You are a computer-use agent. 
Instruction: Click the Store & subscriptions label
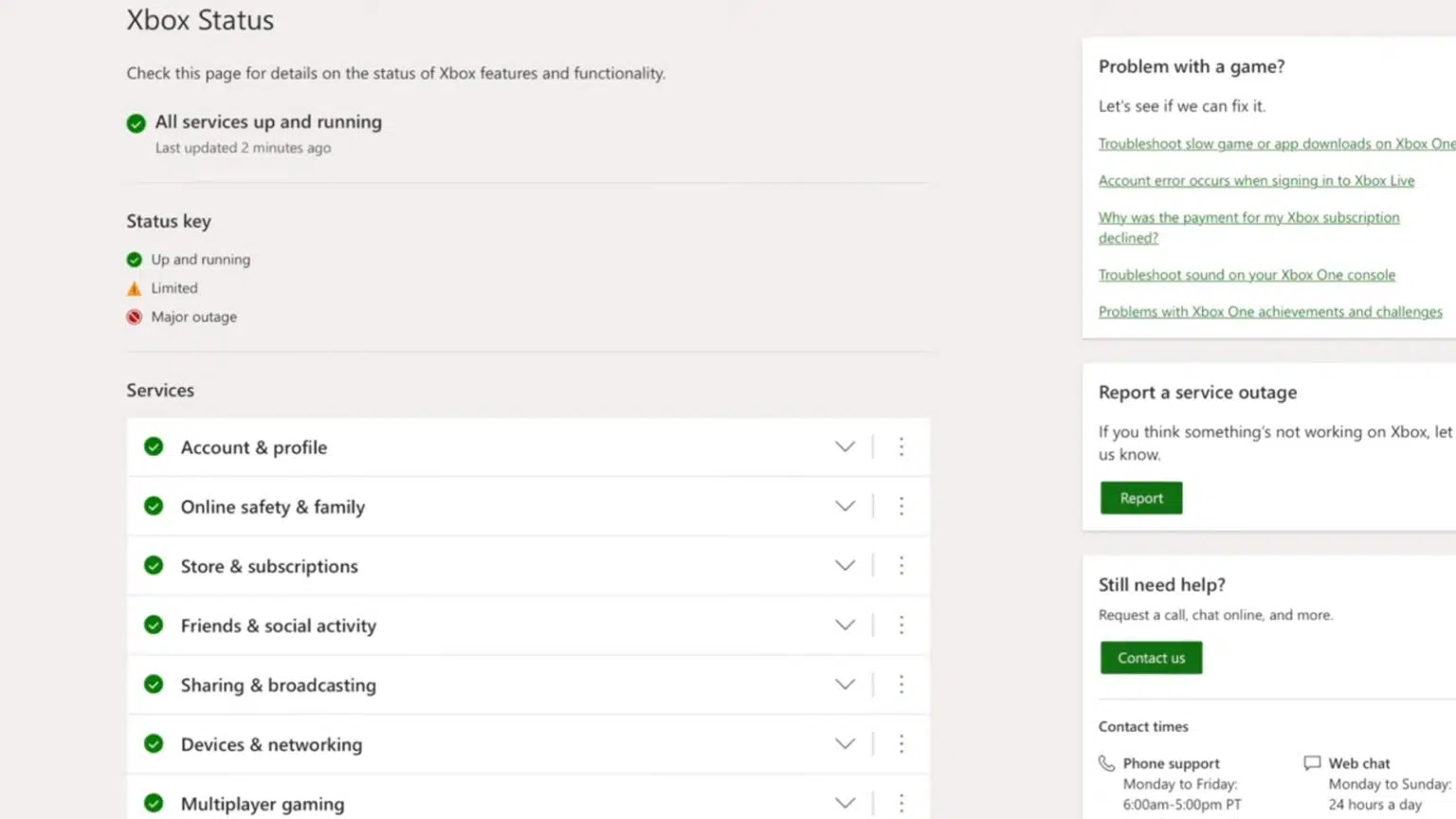pyautogui.click(x=269, y=567)
